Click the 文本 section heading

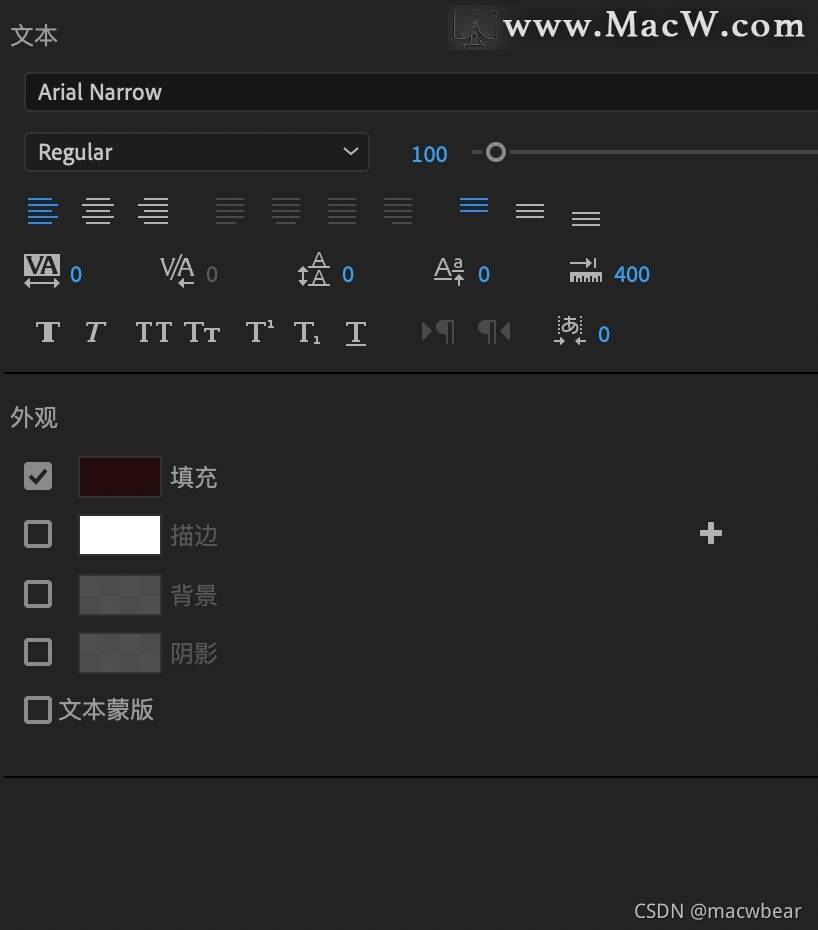(34, 36)
